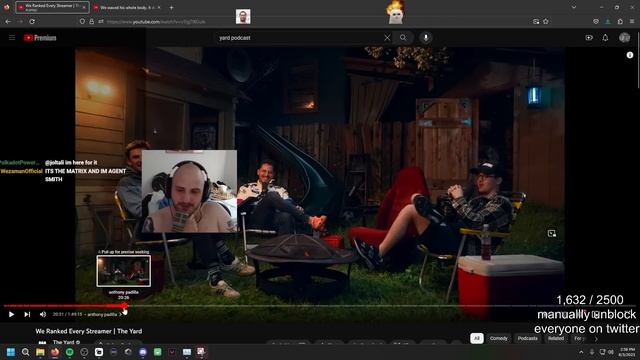Bookmark this page with the star
Screen dimensions: 640x360
coord(546,21)
